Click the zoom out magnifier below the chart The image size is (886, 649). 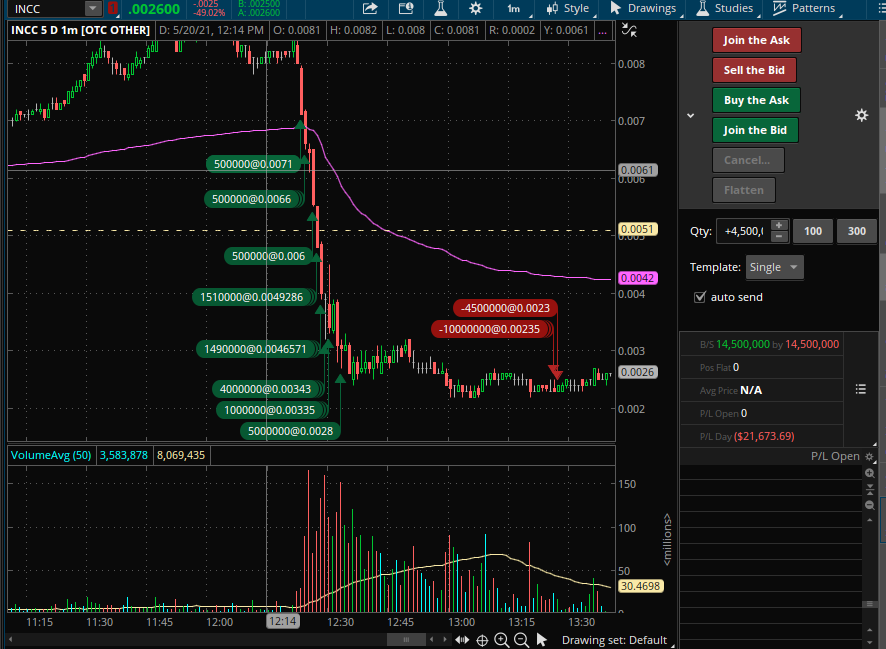522,639
